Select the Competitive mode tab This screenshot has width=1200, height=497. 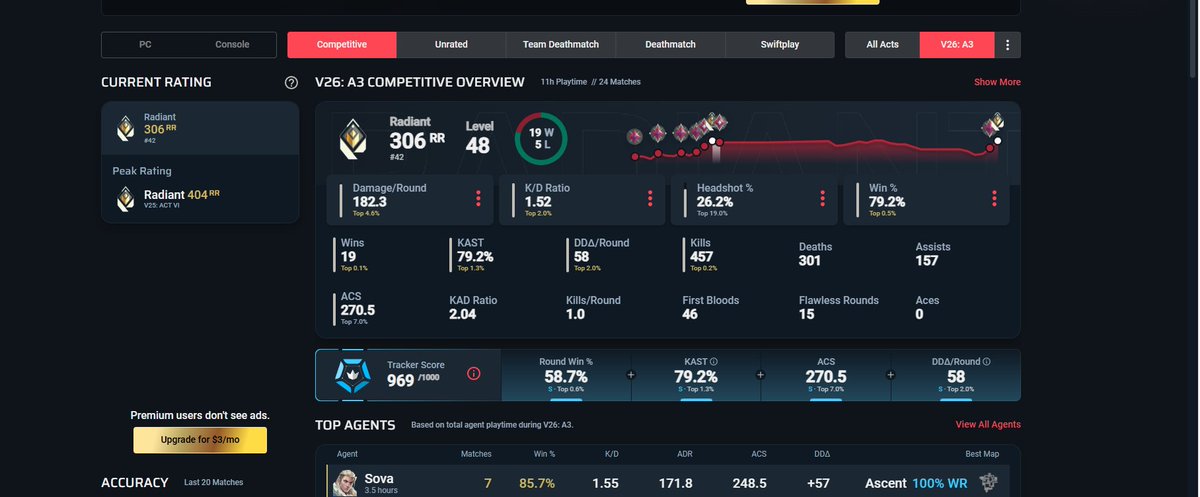342,45
